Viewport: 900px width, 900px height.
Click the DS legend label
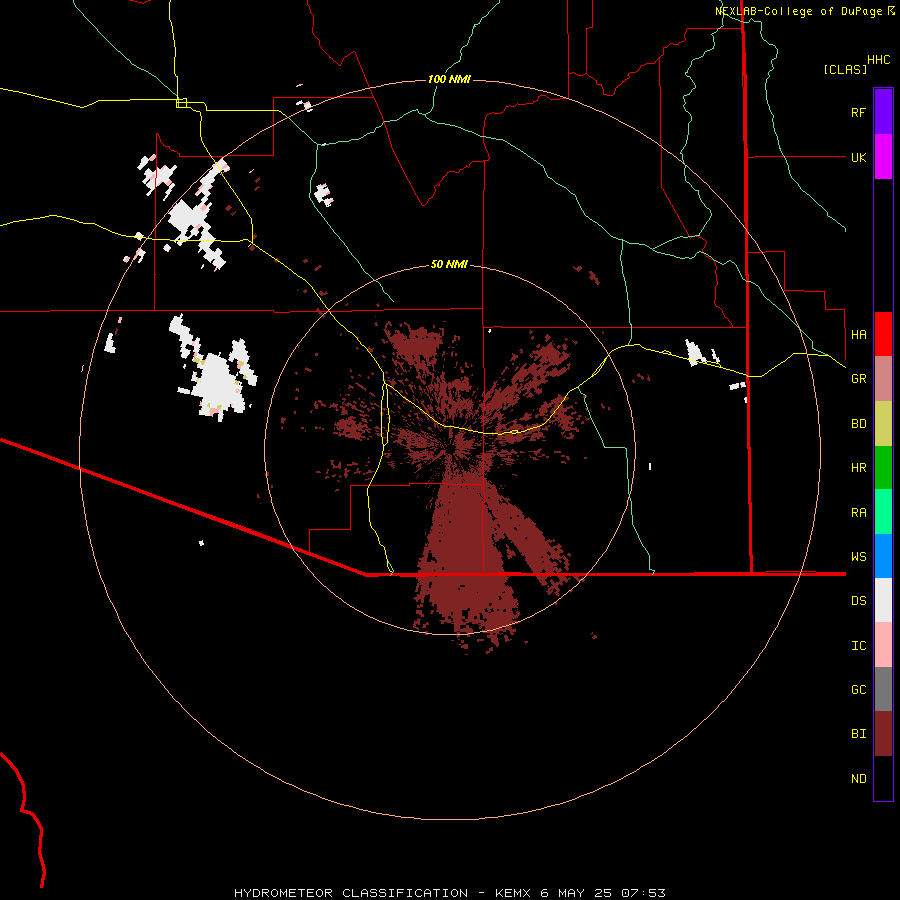[x=858, y=600]
